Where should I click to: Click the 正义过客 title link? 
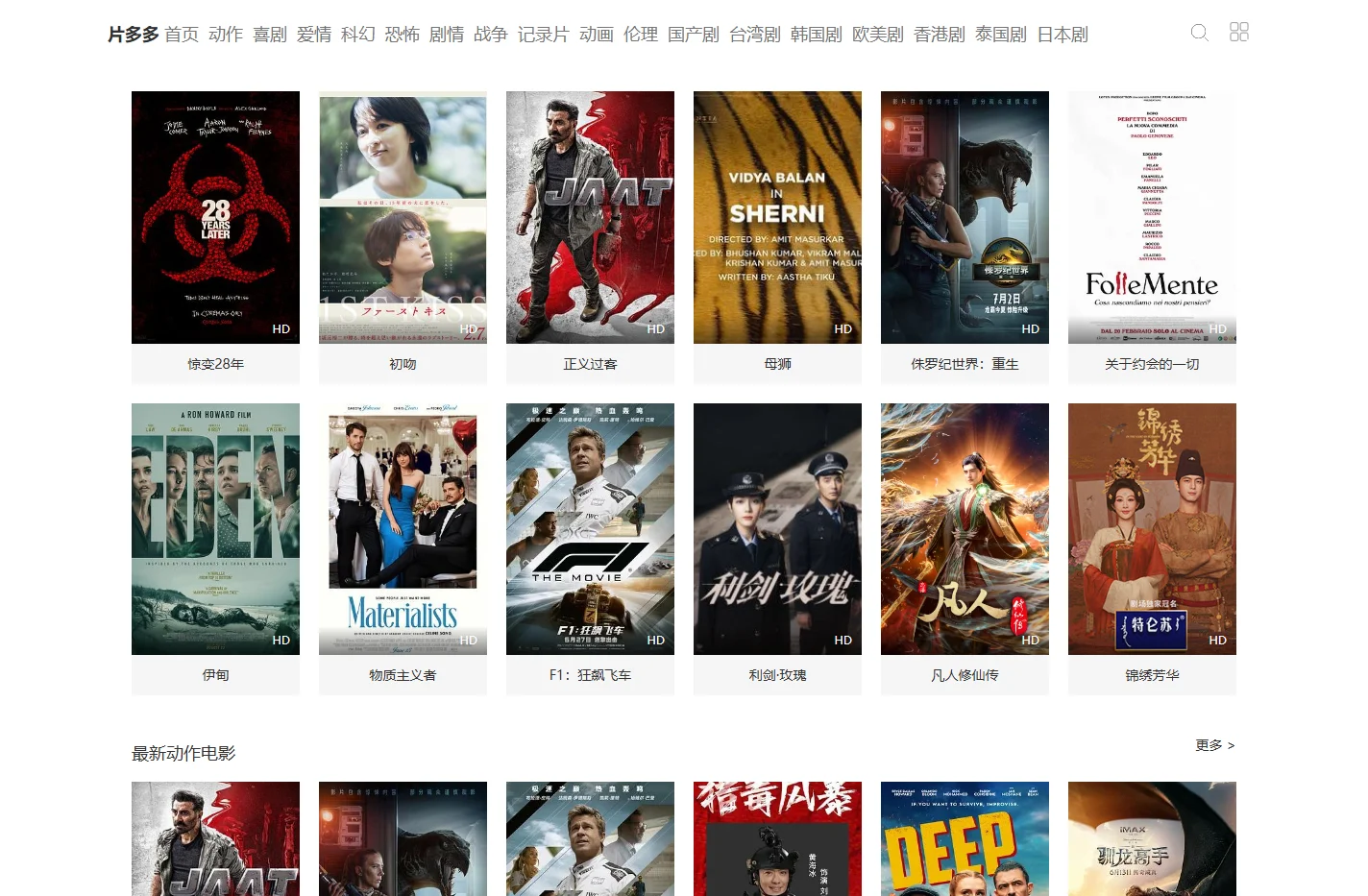tap(590, 364)
